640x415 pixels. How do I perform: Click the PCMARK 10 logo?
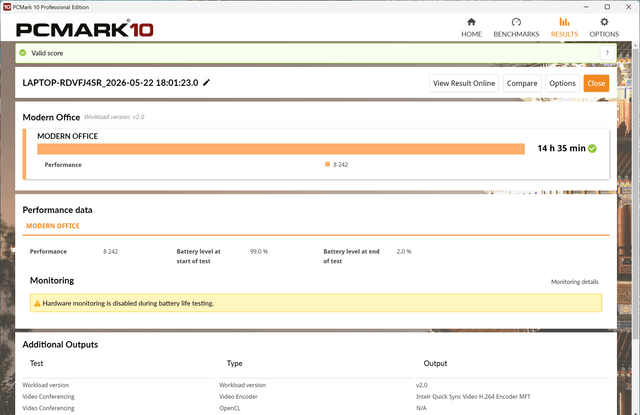click(84, 29)
